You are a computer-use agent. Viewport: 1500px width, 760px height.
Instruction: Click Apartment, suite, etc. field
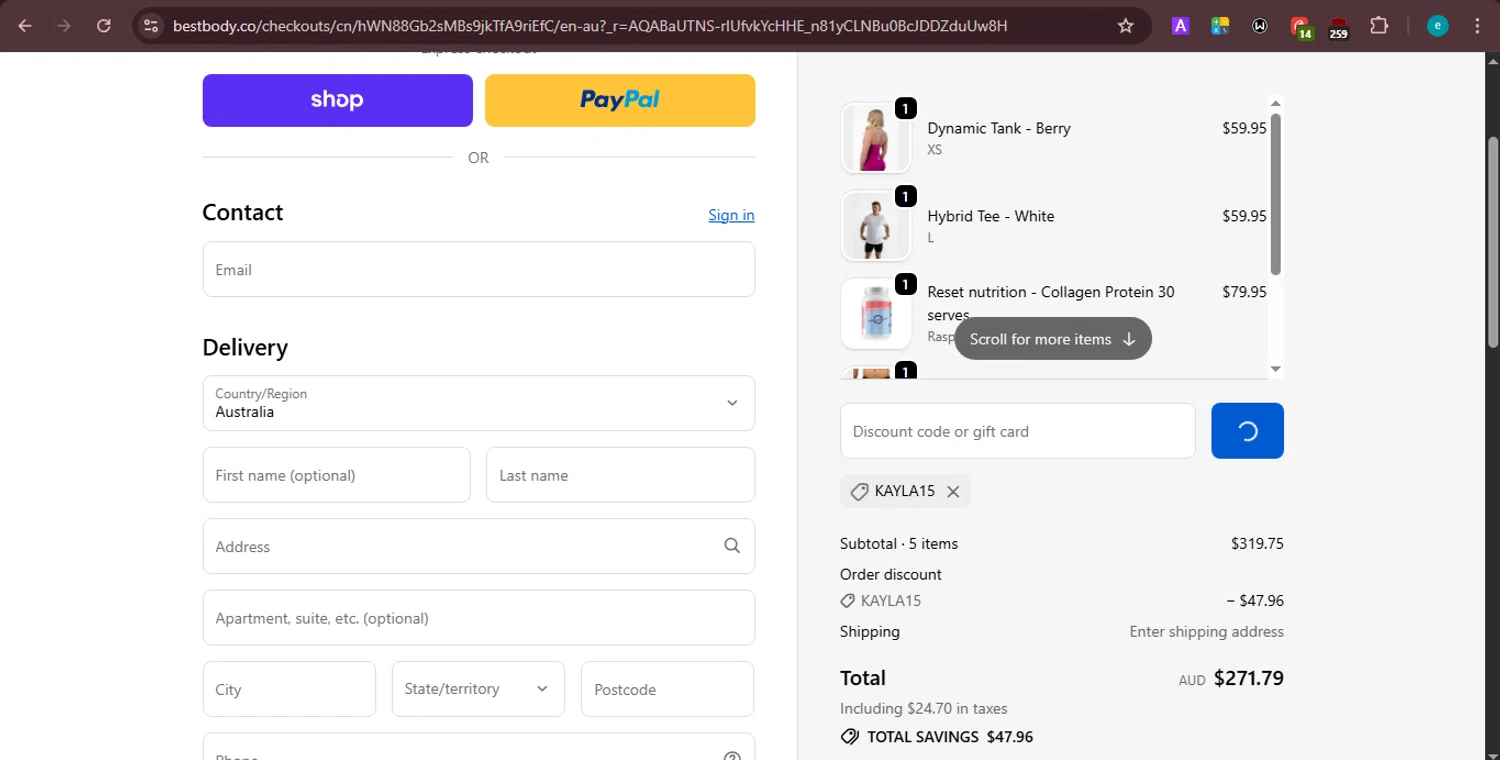479,618
